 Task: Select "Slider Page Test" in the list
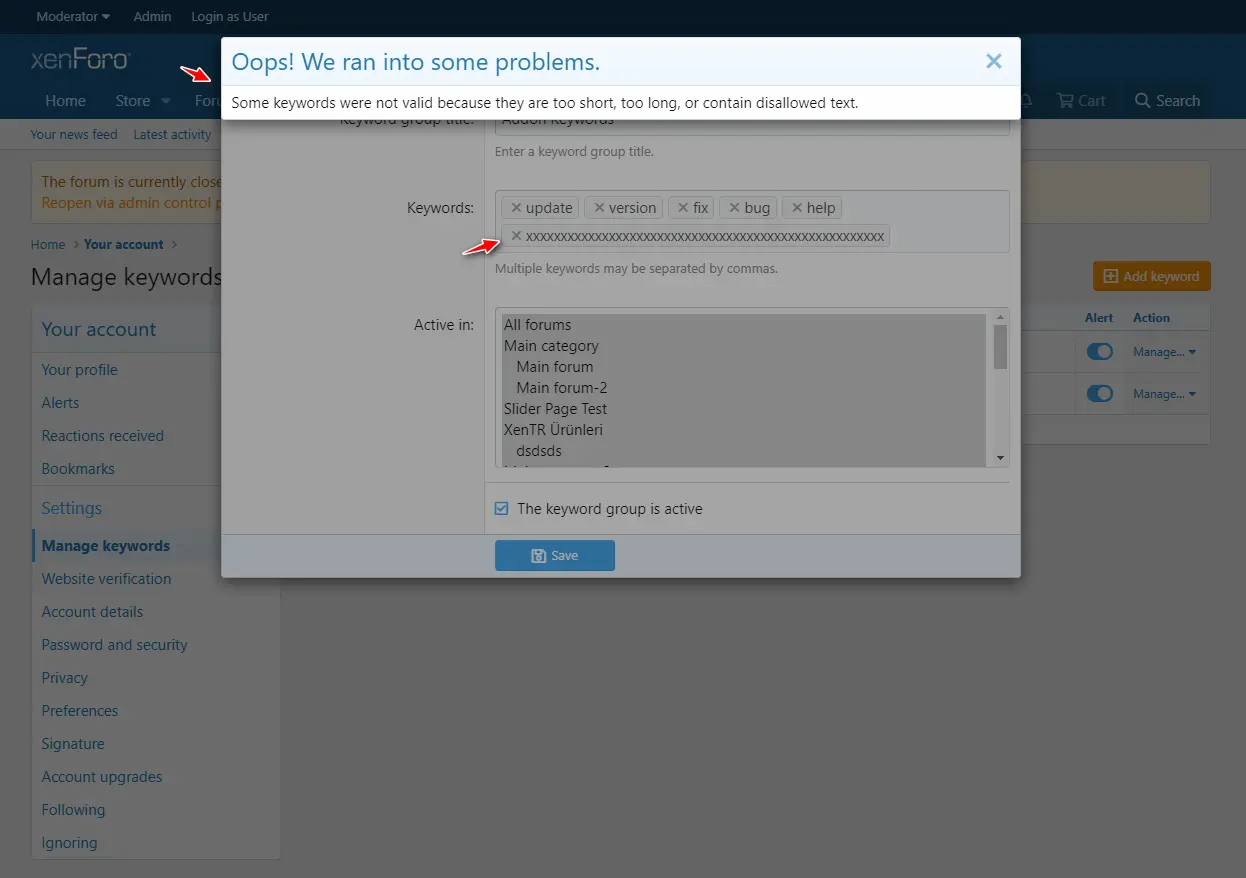coord(744,409)
